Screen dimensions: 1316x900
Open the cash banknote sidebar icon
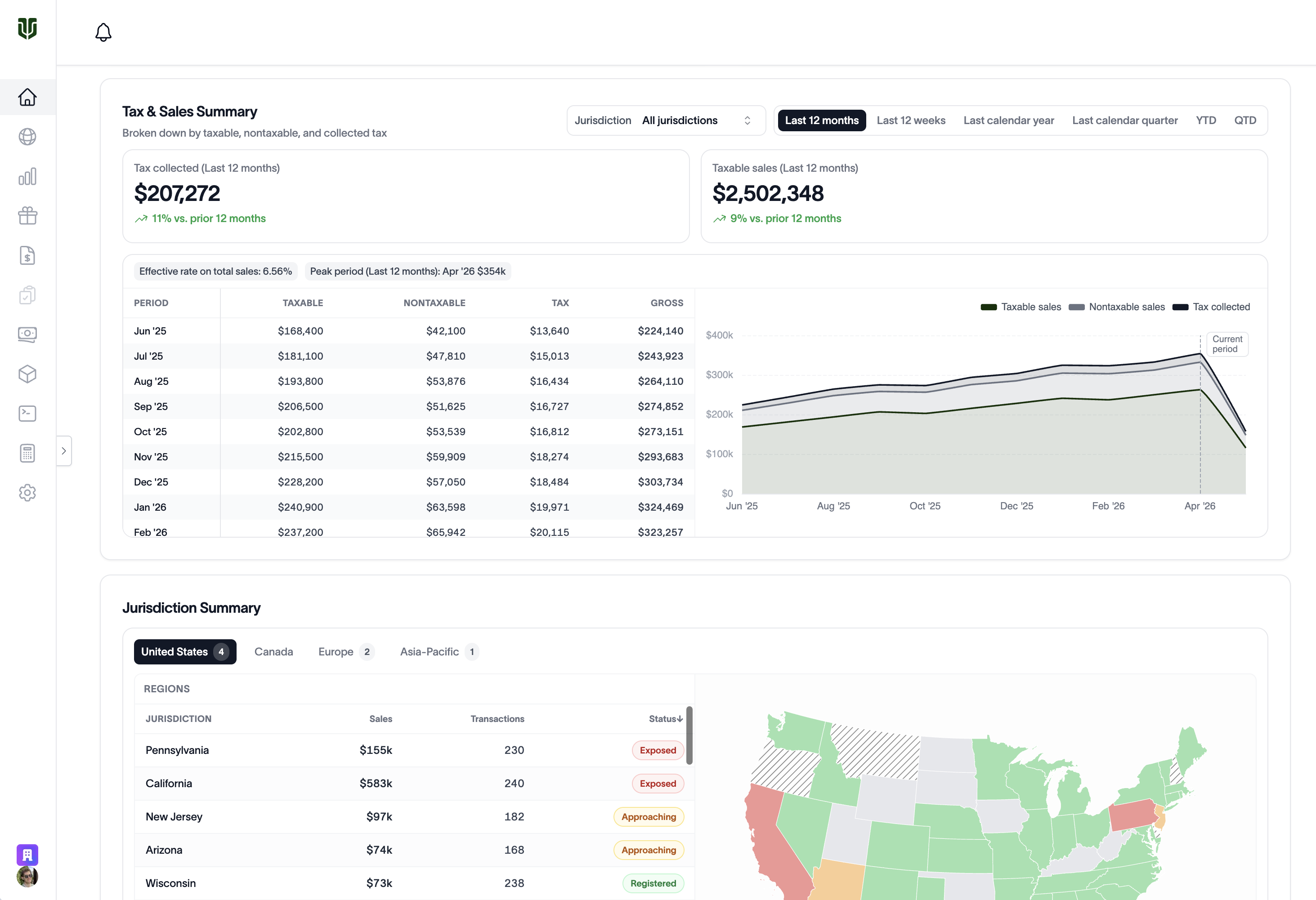[27, 334]
